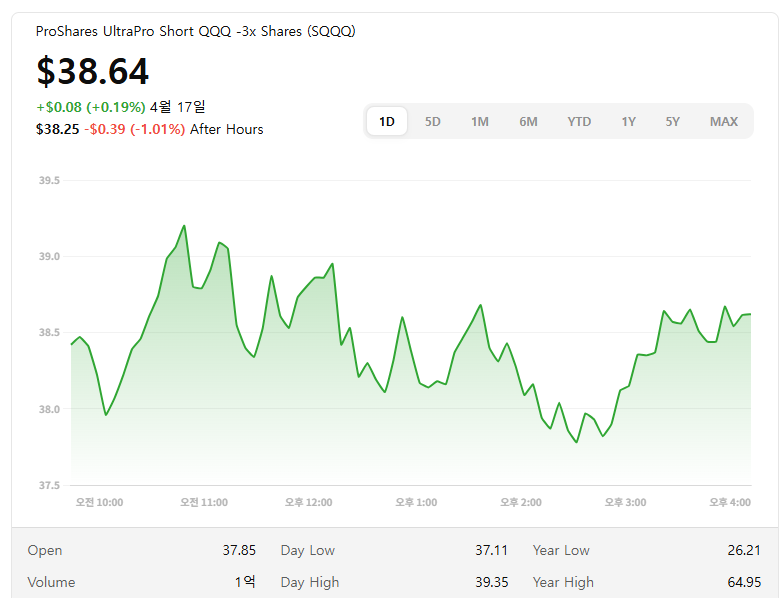
Task: Click the Year Low value 26.21
Action: click(744, 550)
